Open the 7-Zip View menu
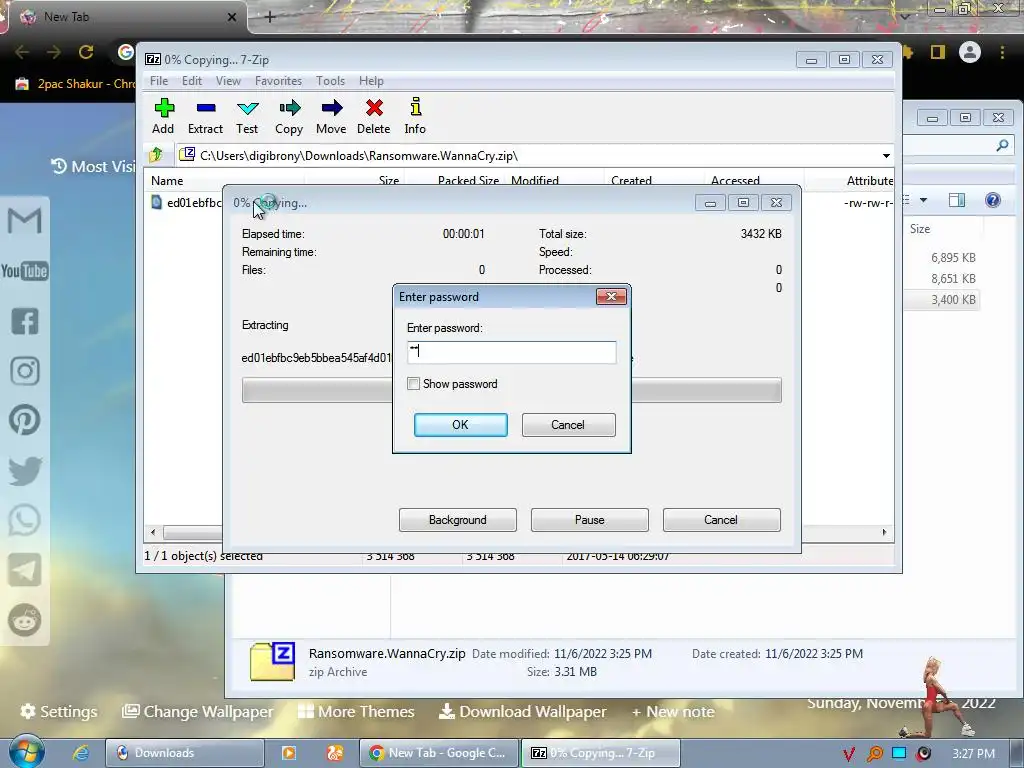1024x768 pixels. coord(229,81)
